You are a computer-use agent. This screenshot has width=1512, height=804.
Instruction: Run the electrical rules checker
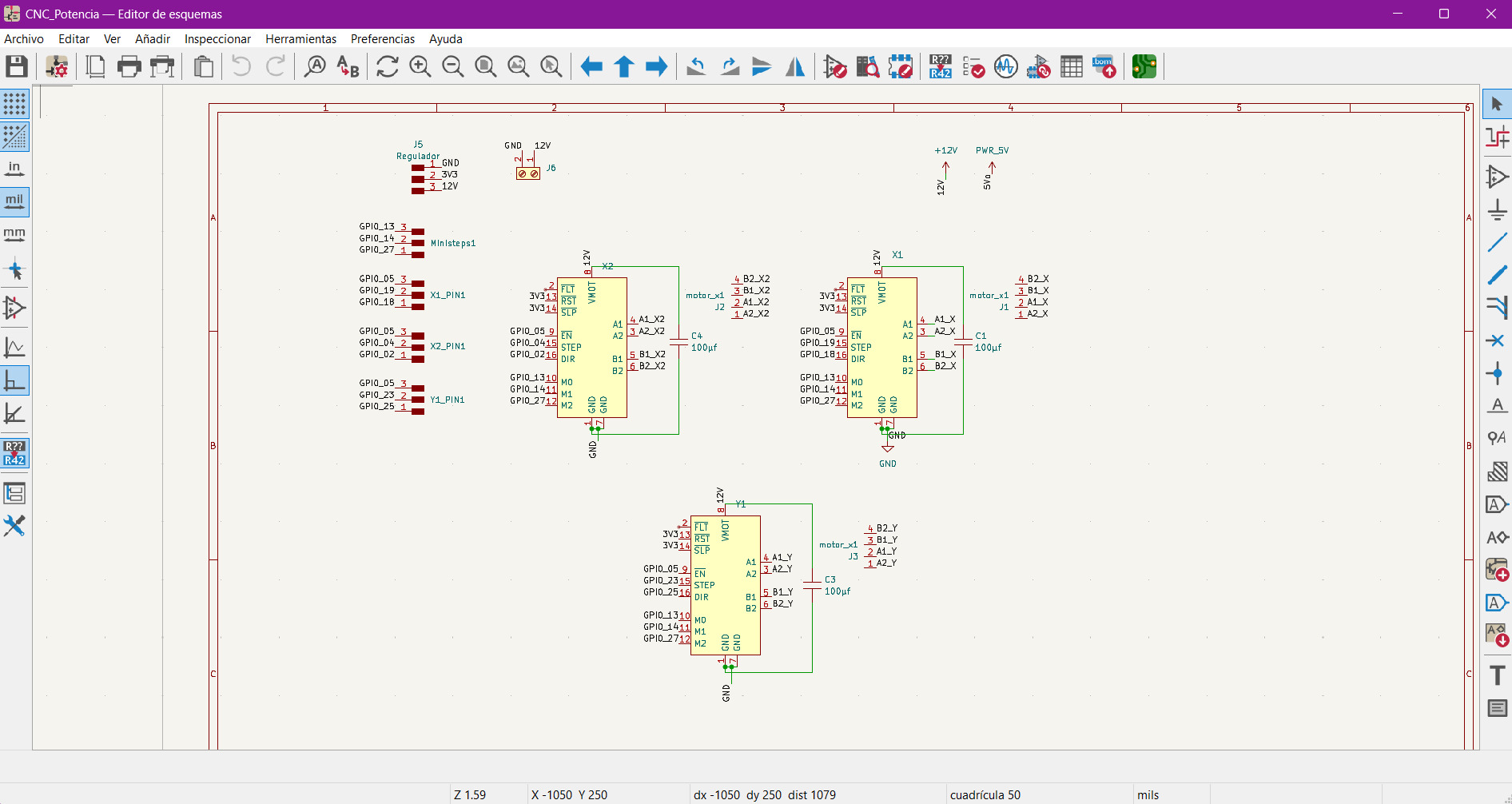coord(973,66)
